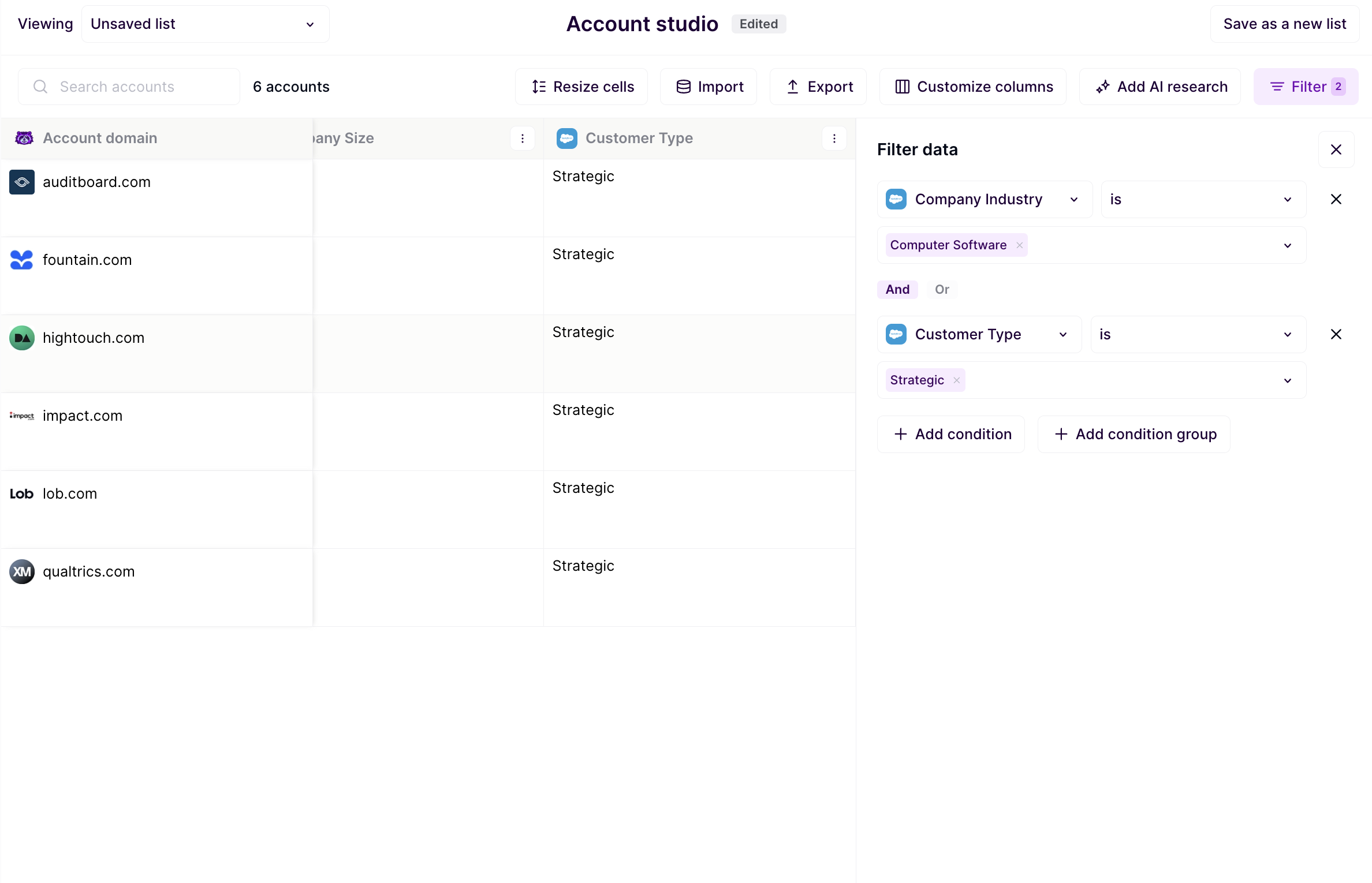Image resolution: width=1372 pixels, height=883 pixels.
Task: Switch filter logic to Or
Action: [942, 289]
